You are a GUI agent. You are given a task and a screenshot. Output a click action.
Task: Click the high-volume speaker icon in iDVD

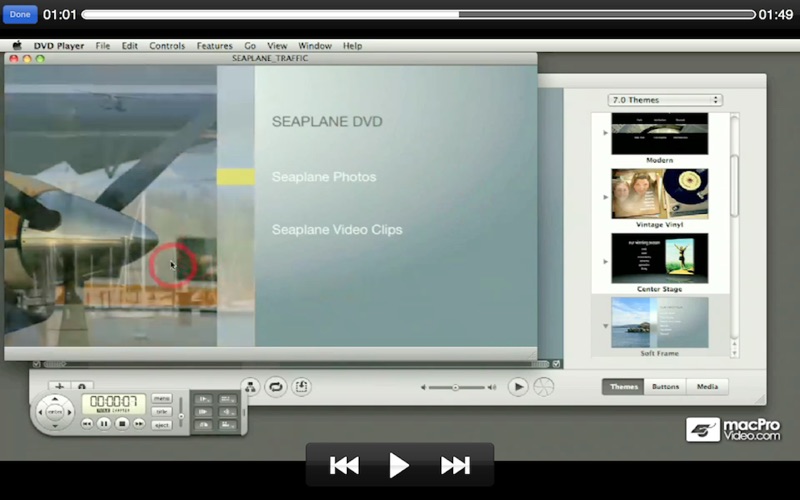tap(491, 387)
